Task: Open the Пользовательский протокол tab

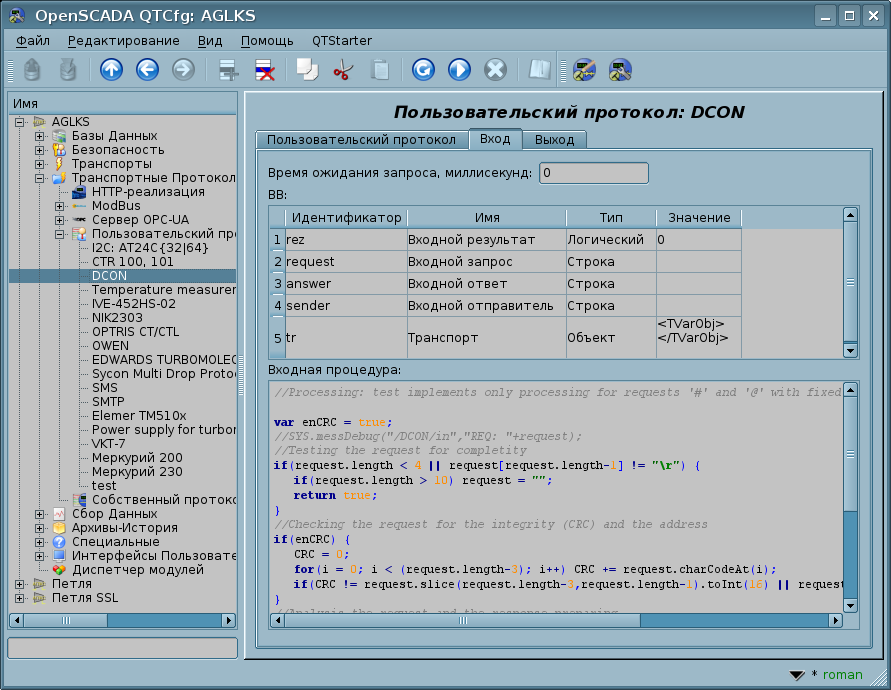Action: 361,139
